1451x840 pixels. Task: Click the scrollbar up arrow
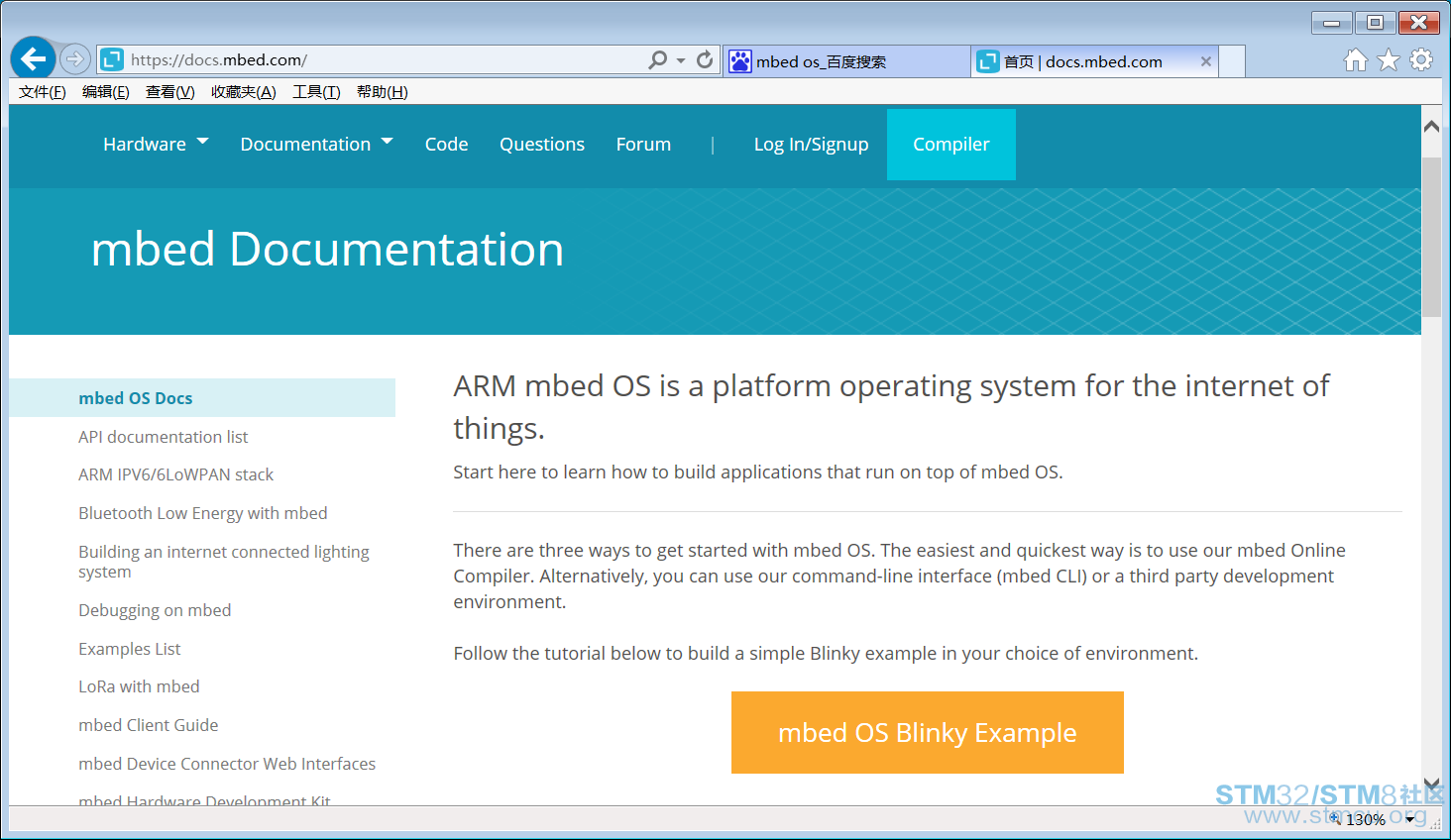coord(1431,126)
